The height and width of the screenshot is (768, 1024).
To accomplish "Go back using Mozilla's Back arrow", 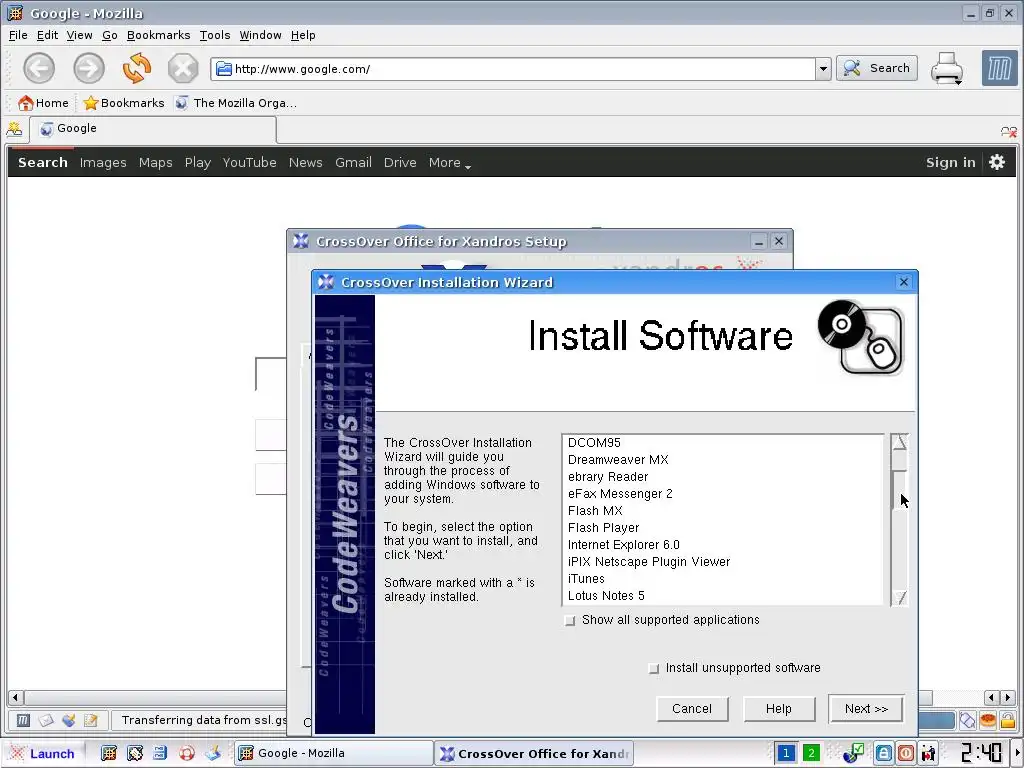I will [39, 69].
